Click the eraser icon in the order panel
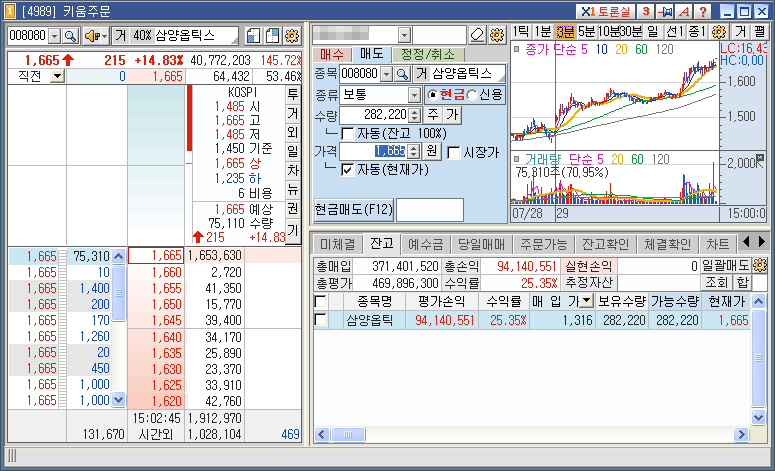 click(476, 35)
